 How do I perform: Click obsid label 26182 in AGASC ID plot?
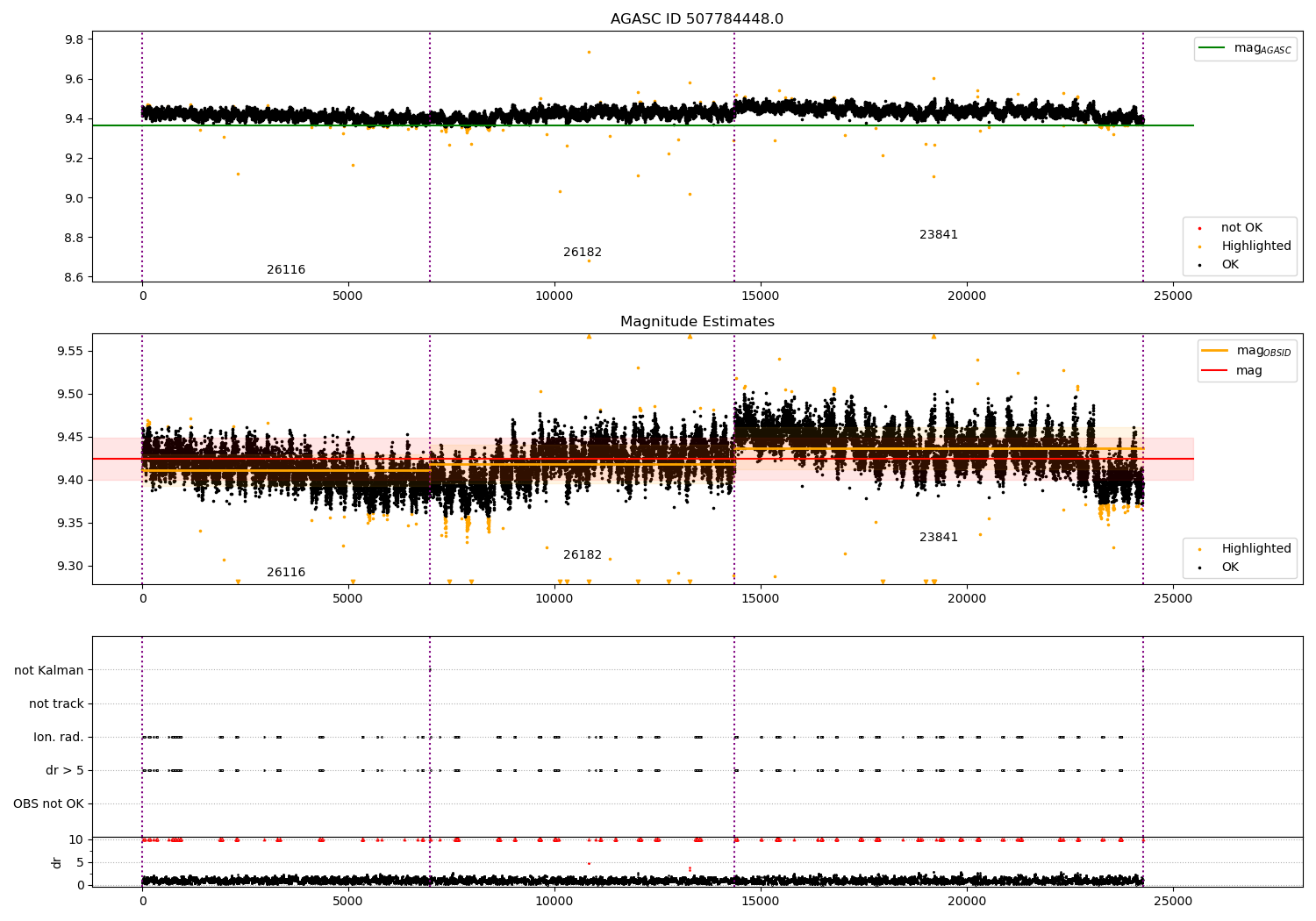[583, 253]
